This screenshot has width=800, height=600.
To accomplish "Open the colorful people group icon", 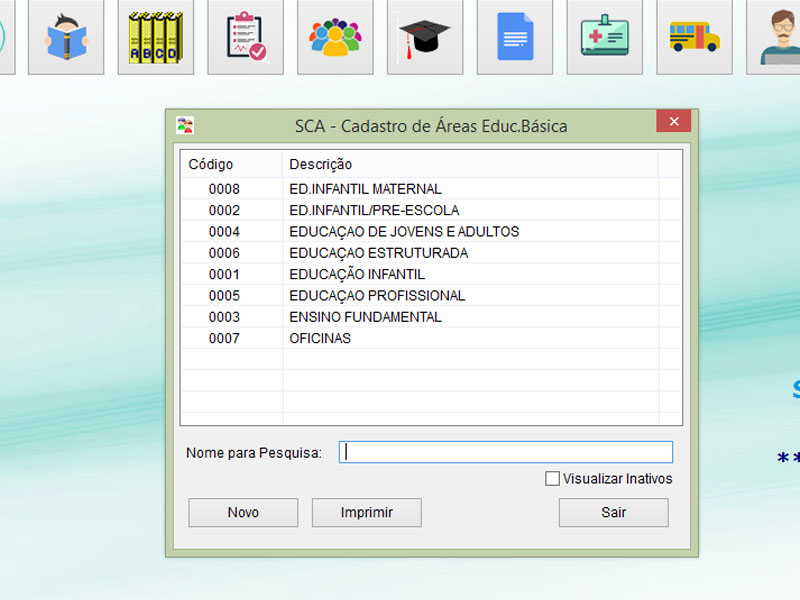I will pos(335,37).
